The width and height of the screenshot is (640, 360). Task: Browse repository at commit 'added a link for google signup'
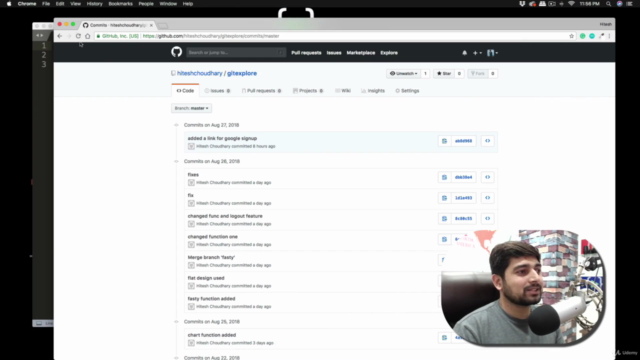487,141
